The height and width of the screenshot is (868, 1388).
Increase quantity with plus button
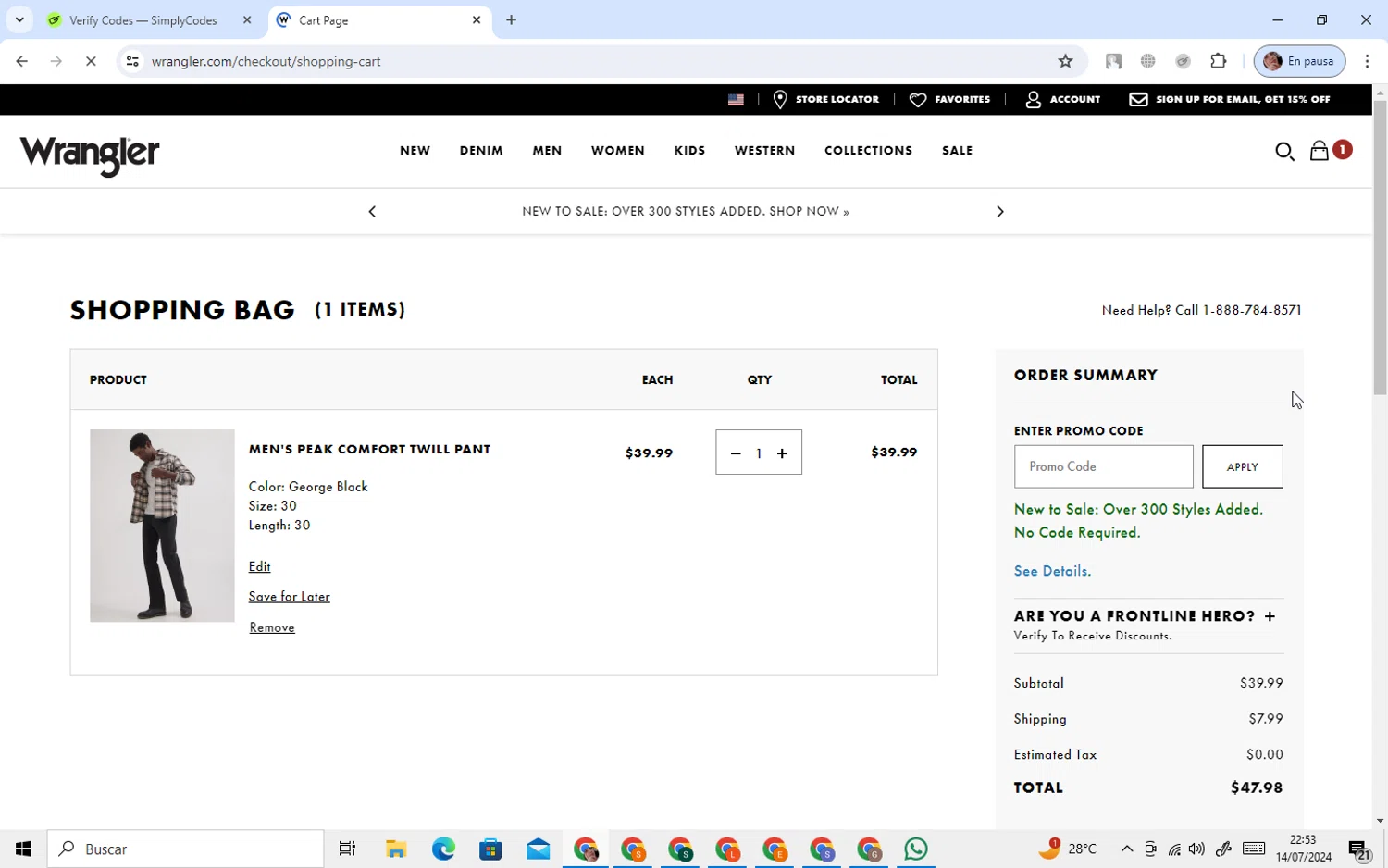[x=782, y=453]
